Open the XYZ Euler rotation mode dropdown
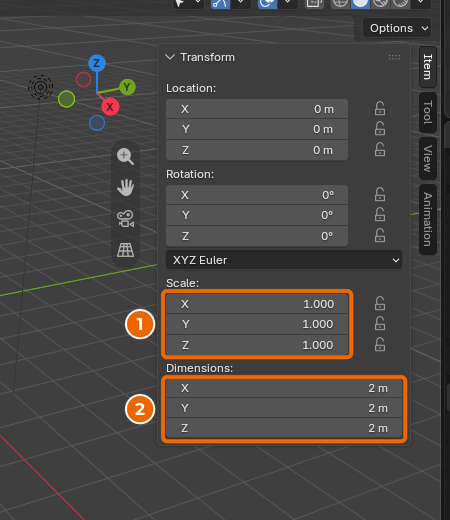 [x=284, y=260]
